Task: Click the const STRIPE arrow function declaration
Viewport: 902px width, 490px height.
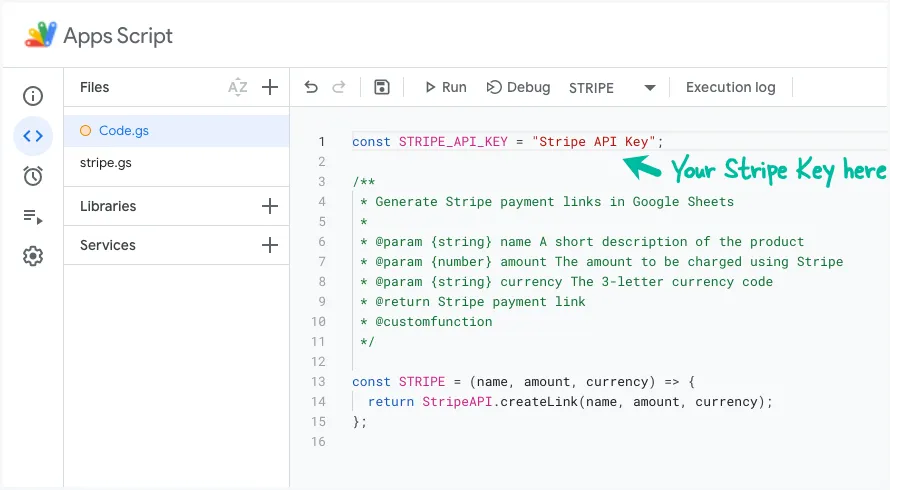Action: (523, 381)
